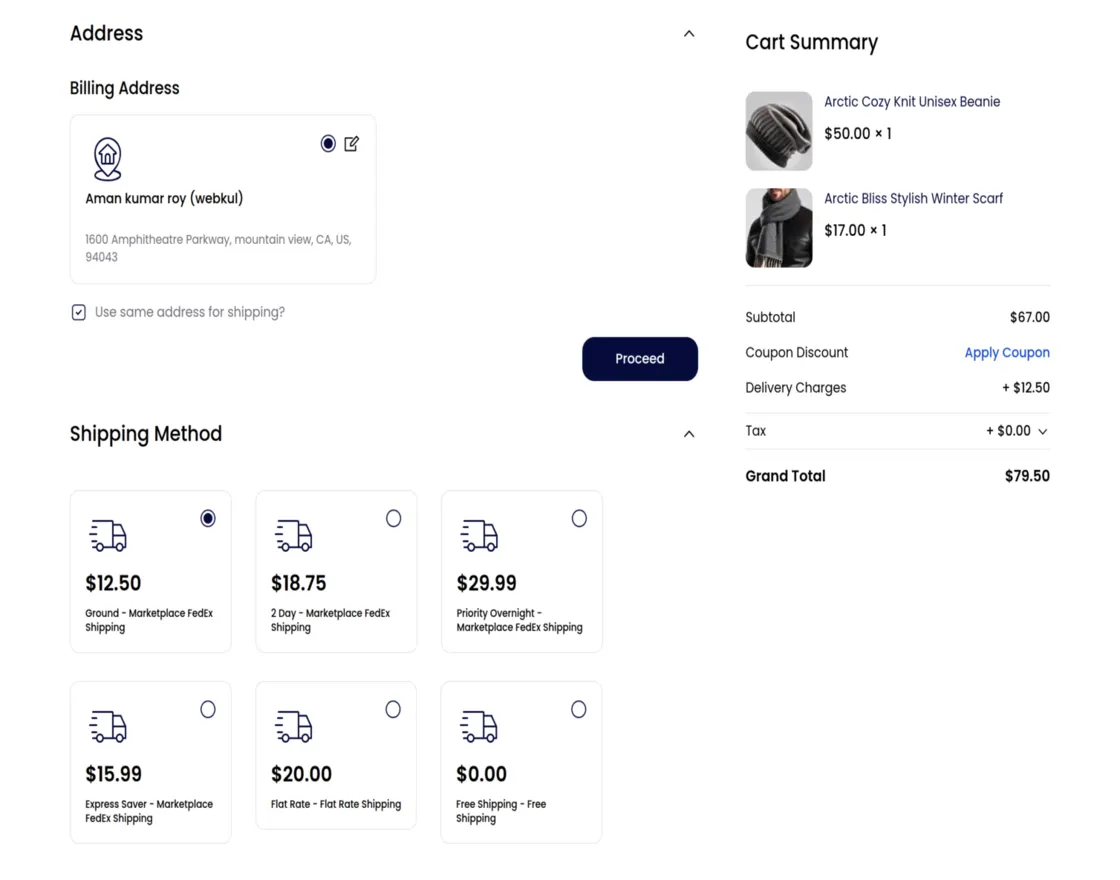Select the Aman kumar roy billing address radio
1120x880 pixels.
point(328,144)
